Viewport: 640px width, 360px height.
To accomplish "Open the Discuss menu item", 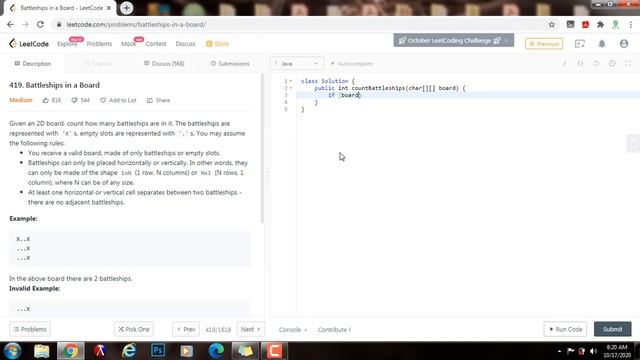I will click(x=185, y=44).
